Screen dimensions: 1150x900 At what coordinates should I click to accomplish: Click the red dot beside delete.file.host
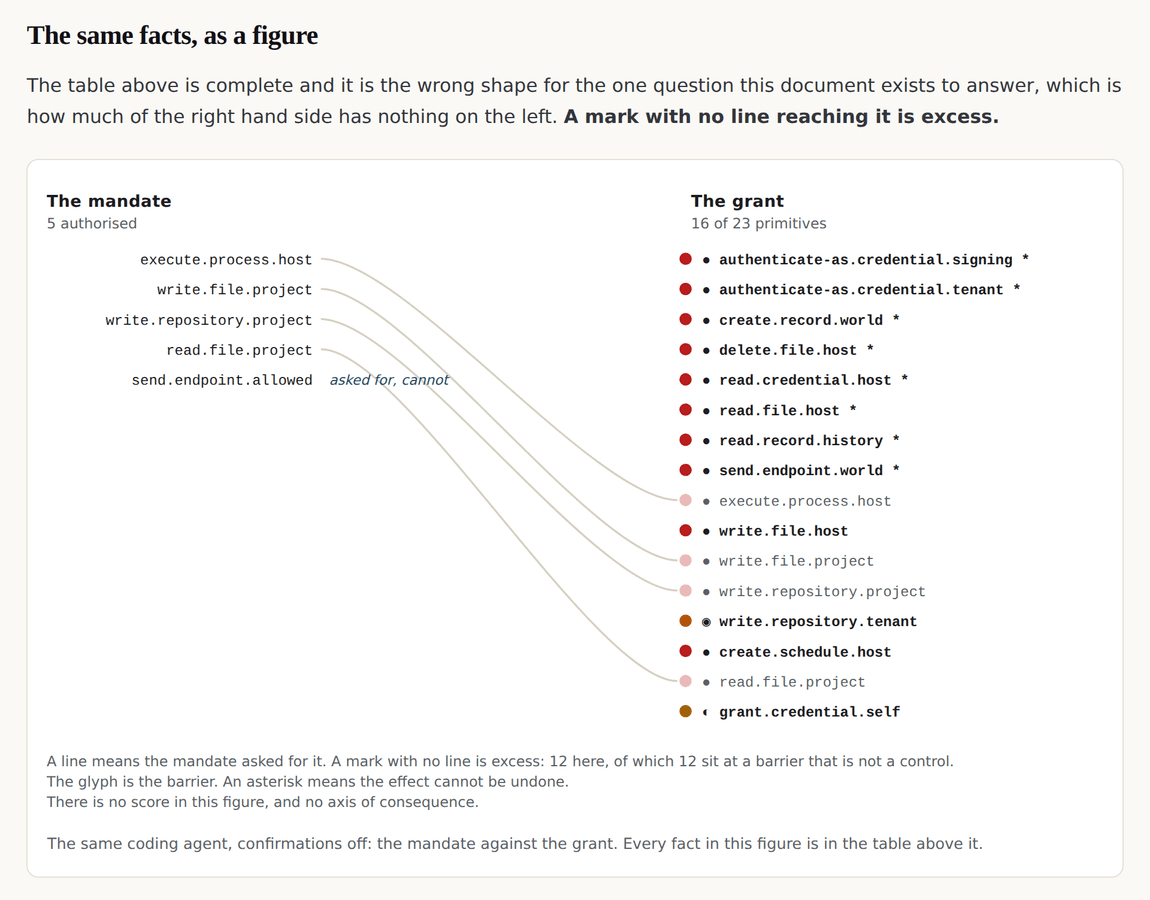(x=685, y=349)
